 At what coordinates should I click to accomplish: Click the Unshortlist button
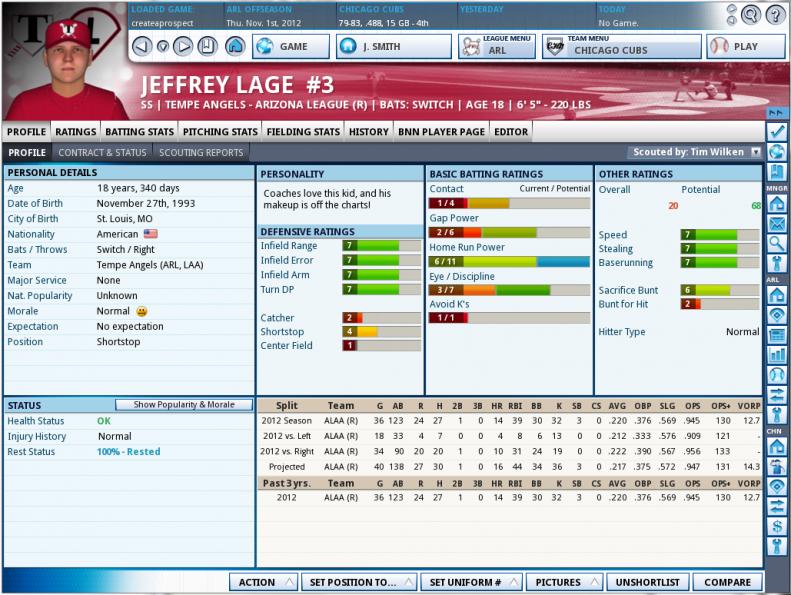pos(647,582)
